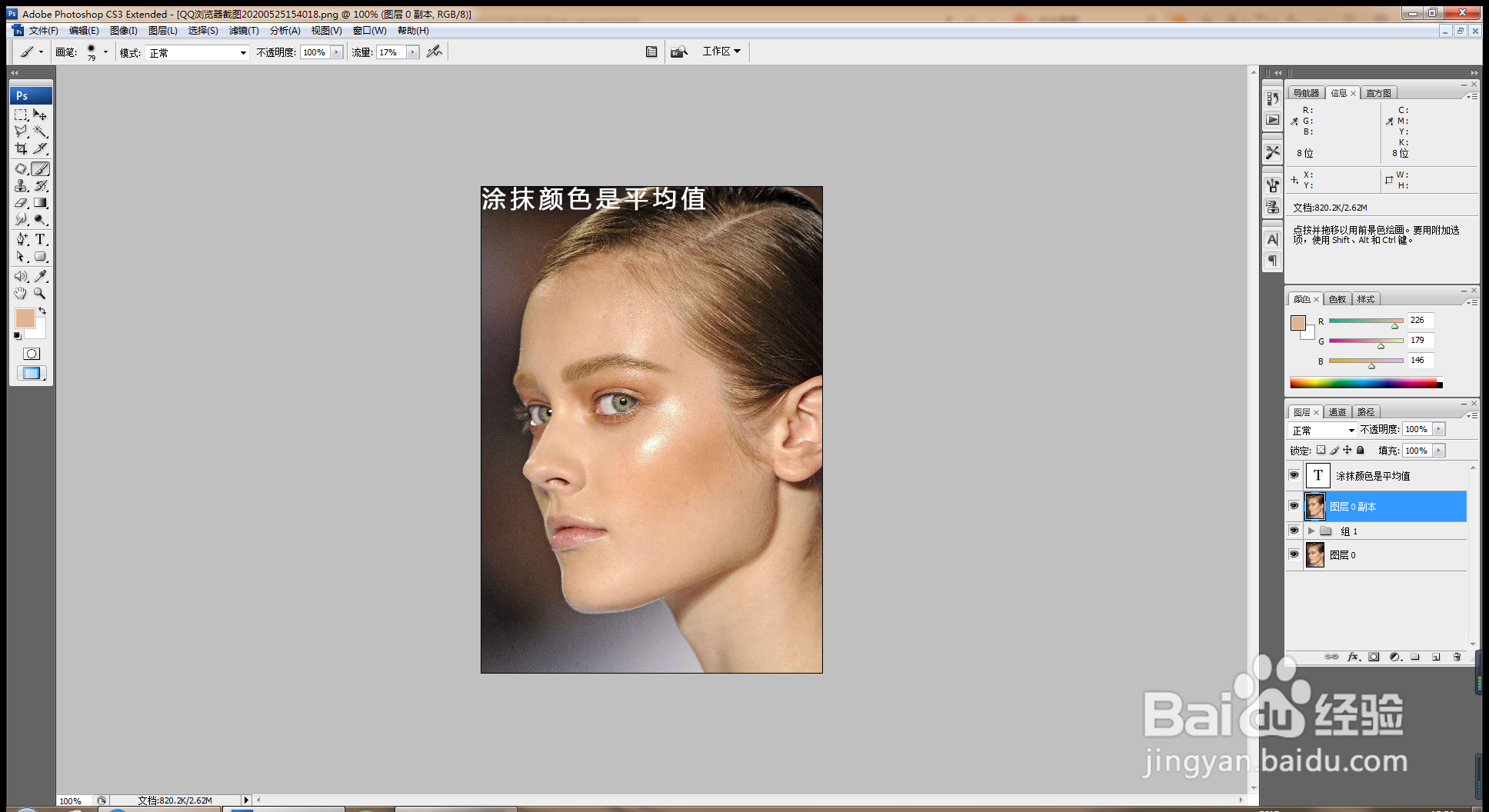Select the Magic Wand tool
Viewport: 1489px width, 812px height.
[x=41, y=131]
